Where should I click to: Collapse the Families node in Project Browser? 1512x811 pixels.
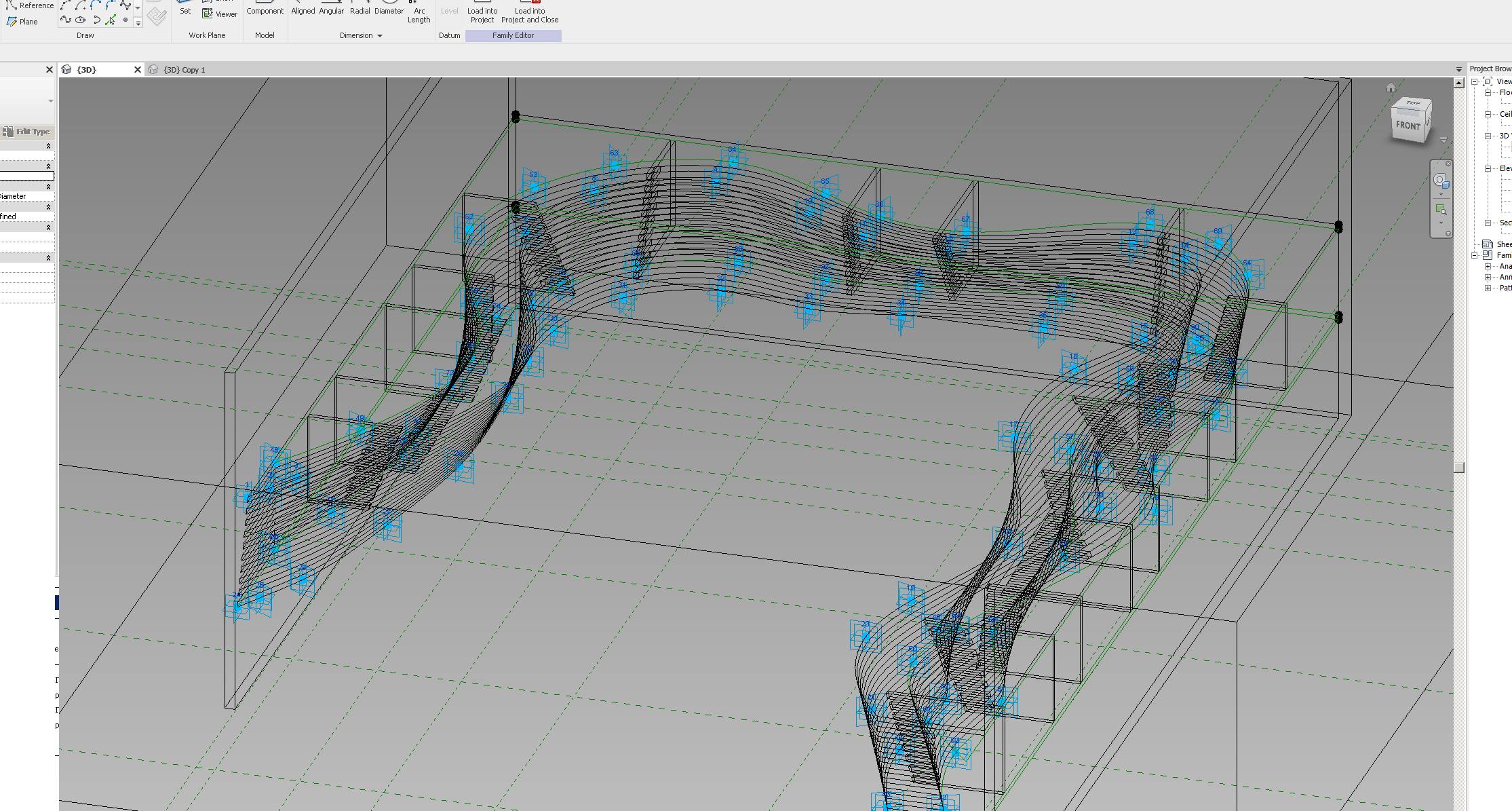pyautogui.click(x=1474, y=255)
